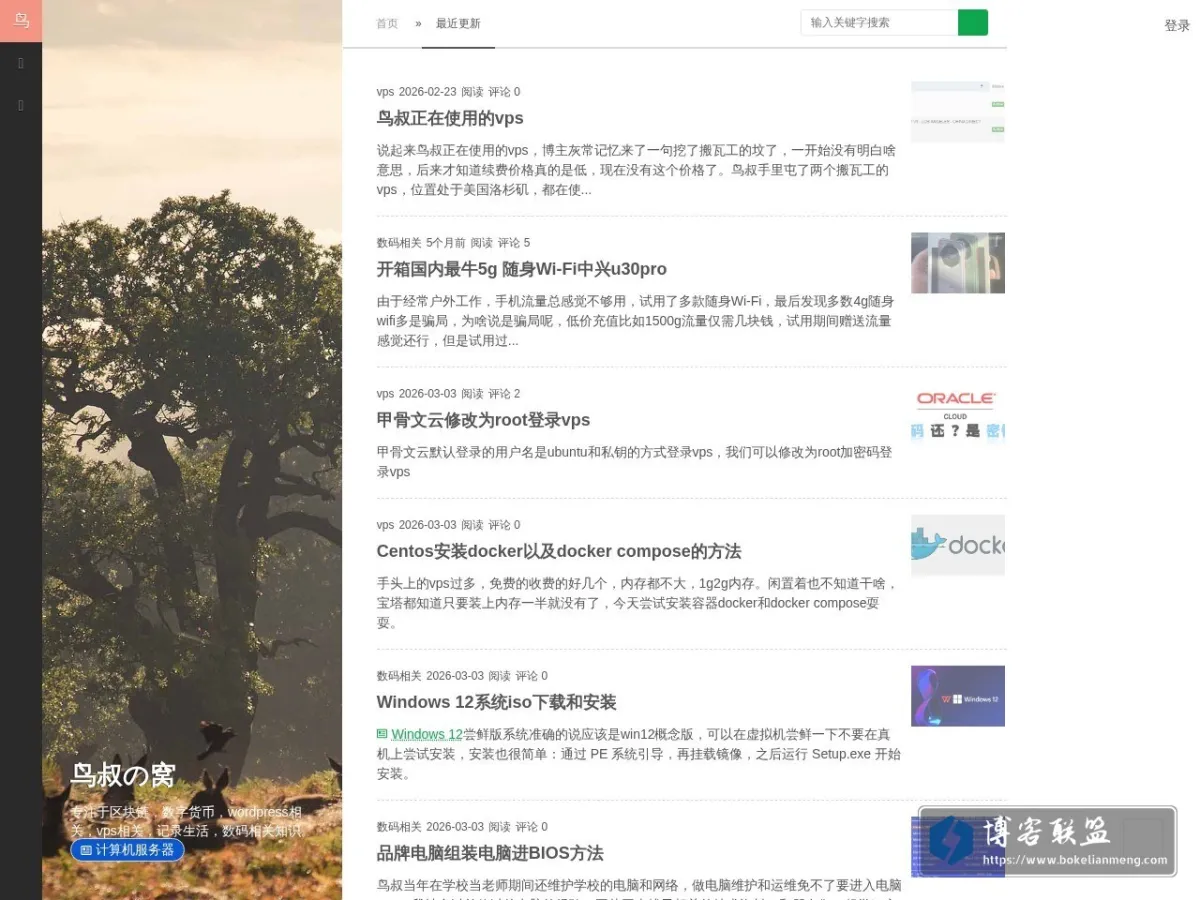Click 阅读 on the 甲骨文云 post
1200x900 pixels.
pos(472,394)
